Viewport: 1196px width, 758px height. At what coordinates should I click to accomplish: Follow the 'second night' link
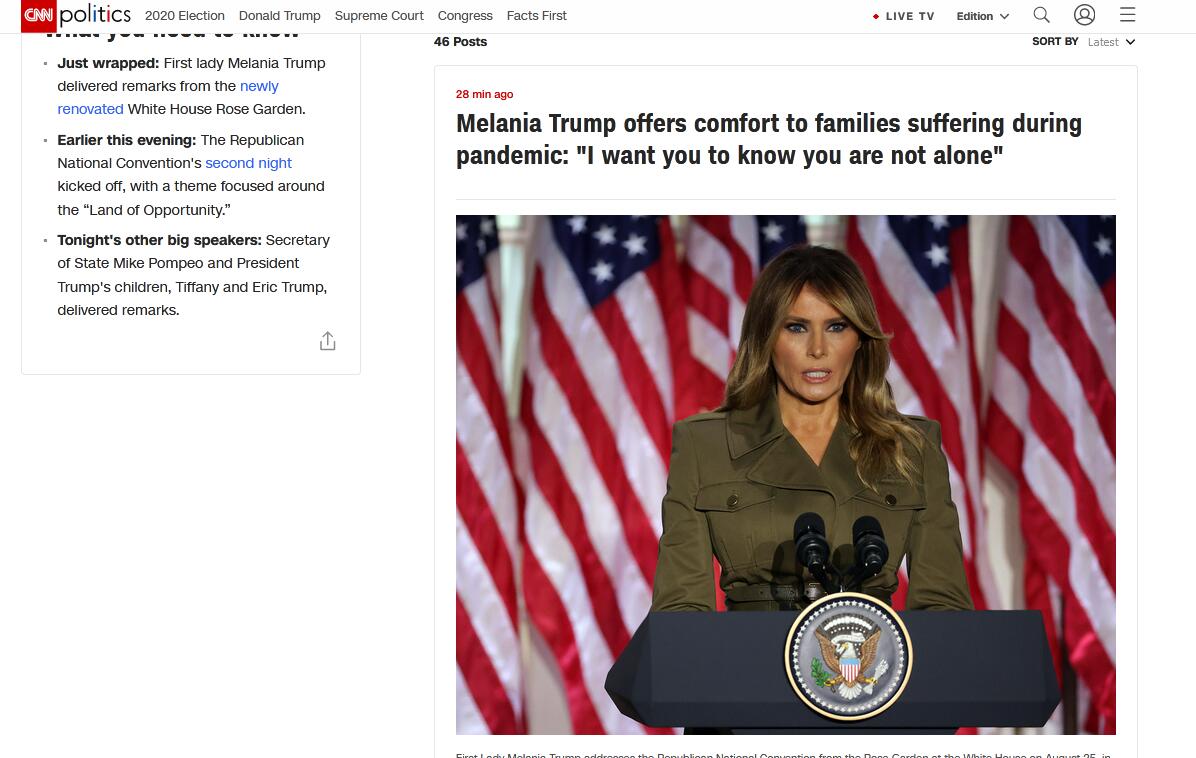tap(249, 163)
